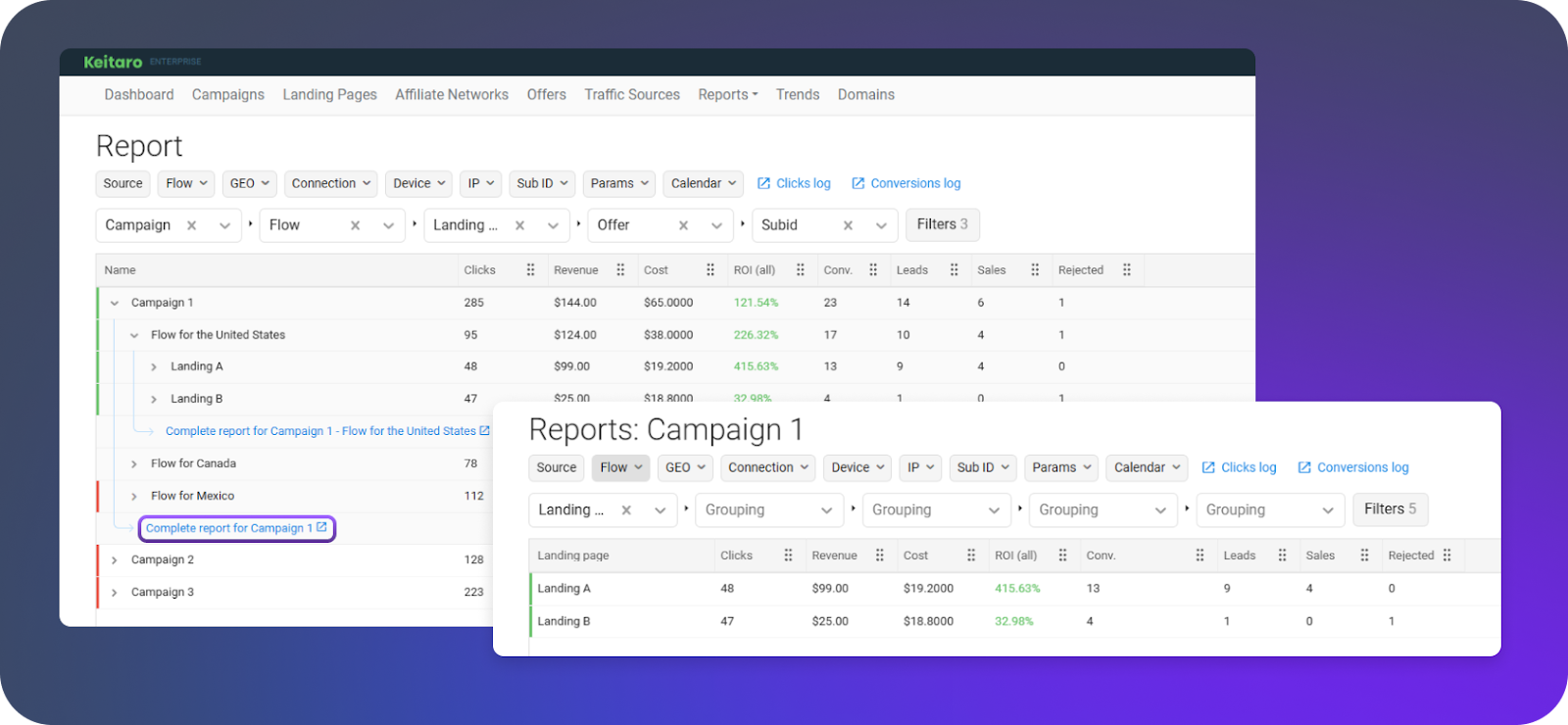Click Conv. column handle in Campaign 1 report
The width and height of the screenshot is (1568, 725).
coord(1200,556)
